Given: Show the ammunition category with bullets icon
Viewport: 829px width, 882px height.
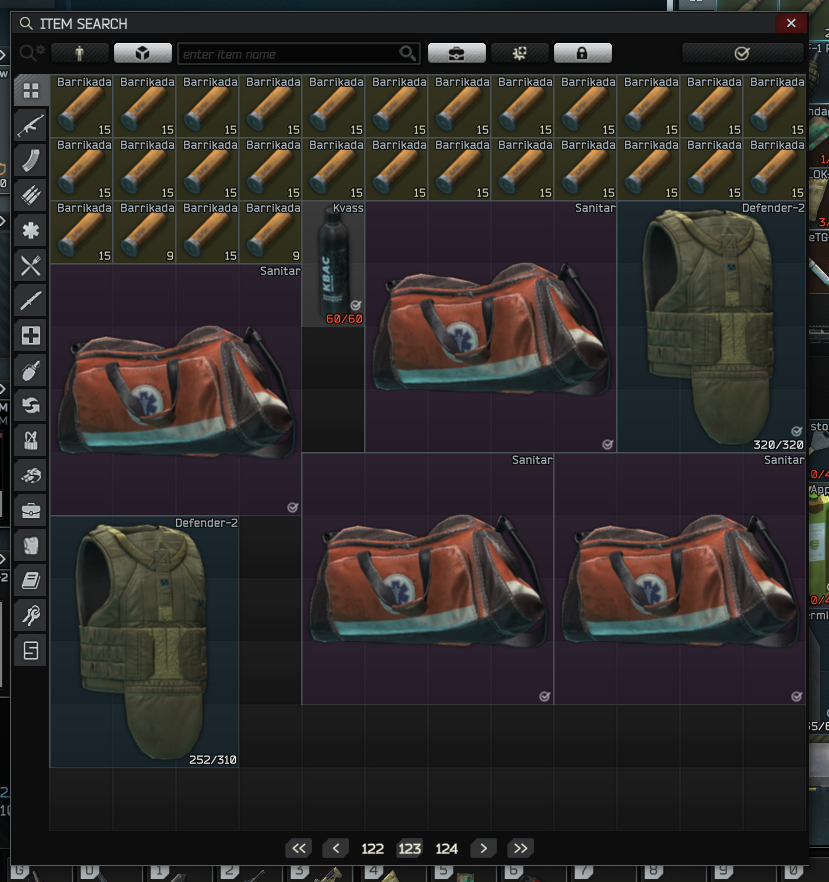Looking at the screenshot, I should [30, 195].
